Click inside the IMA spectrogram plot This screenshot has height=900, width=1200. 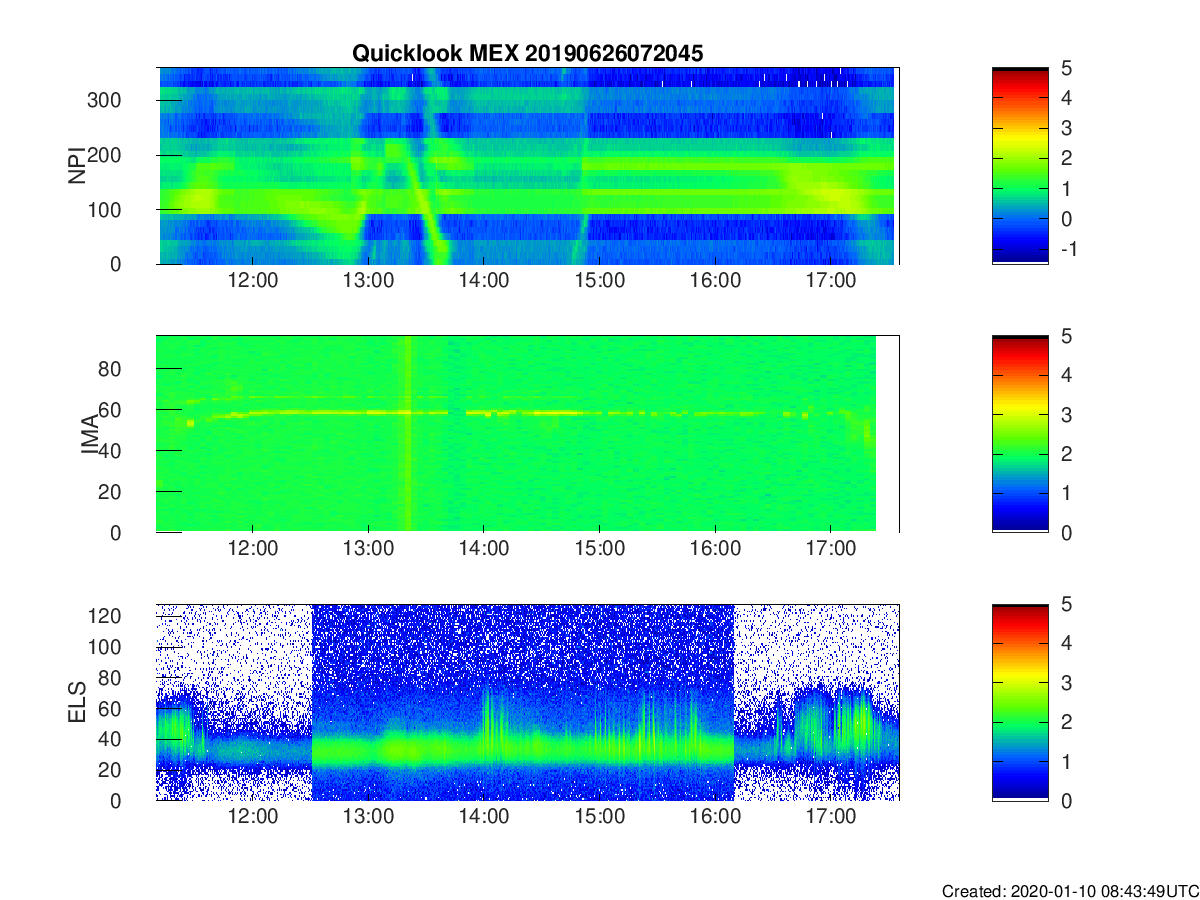tap(527, 434)
